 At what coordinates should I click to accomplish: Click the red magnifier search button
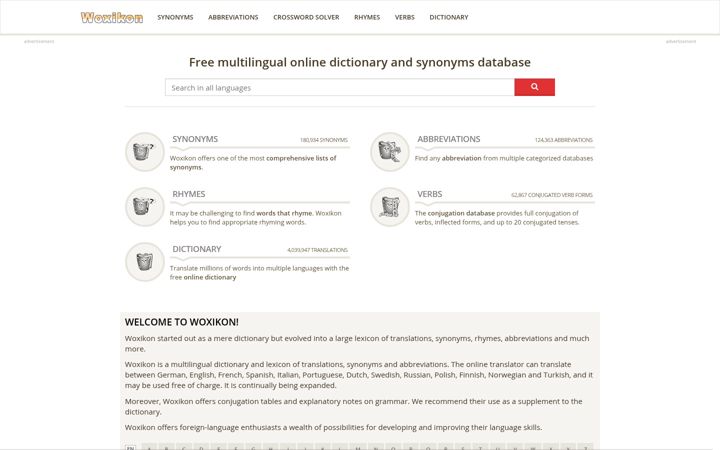(534, 87)
